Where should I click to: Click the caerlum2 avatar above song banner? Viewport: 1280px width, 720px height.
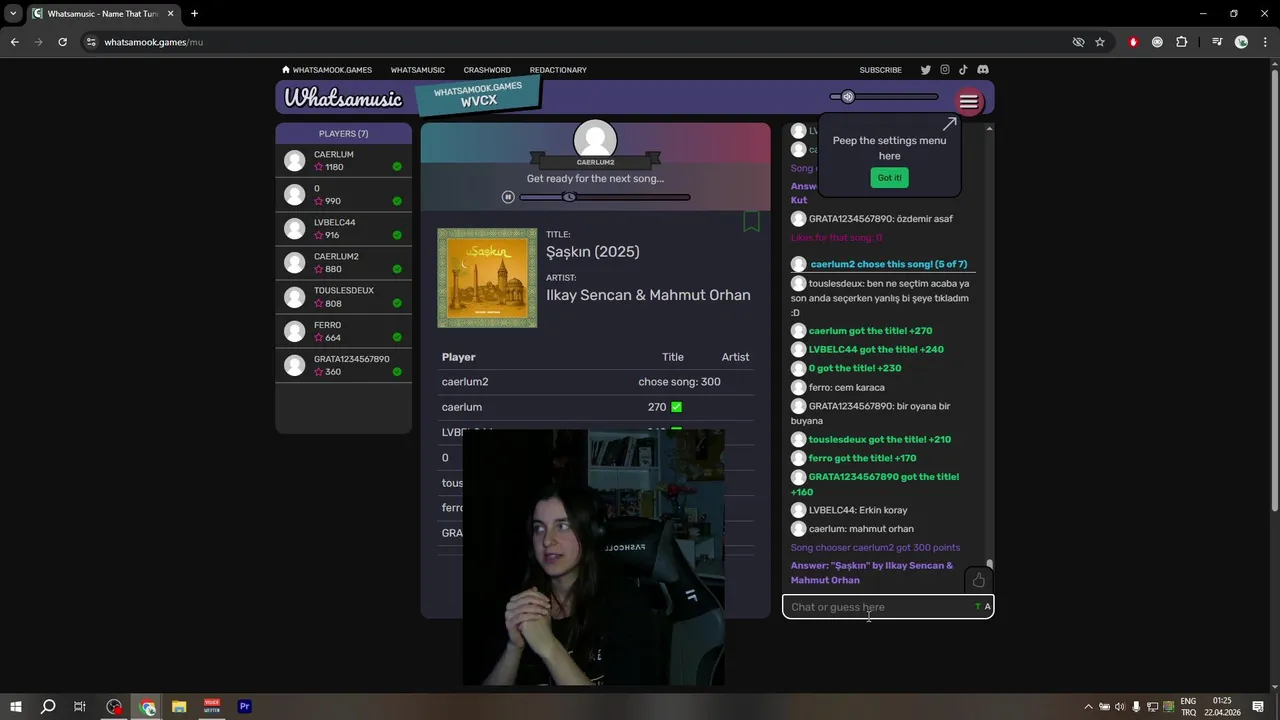pos(595,141)
